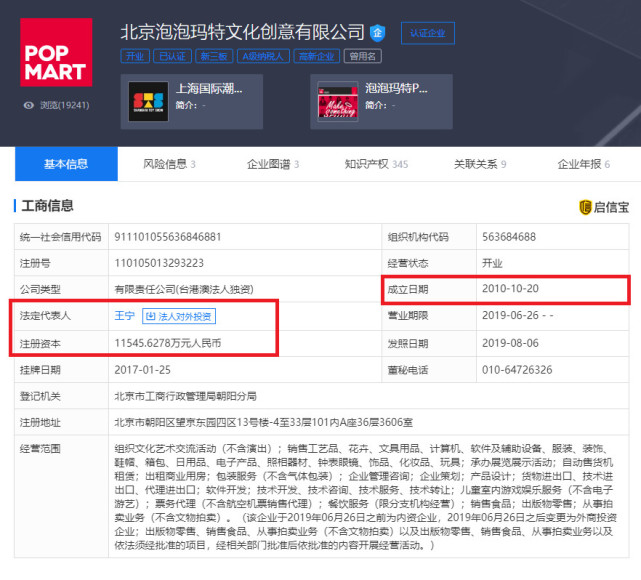Click the POP MART company logo
The height and width of the screenshot is (580, 641).
pyautogui.click(x=56, y=52)
